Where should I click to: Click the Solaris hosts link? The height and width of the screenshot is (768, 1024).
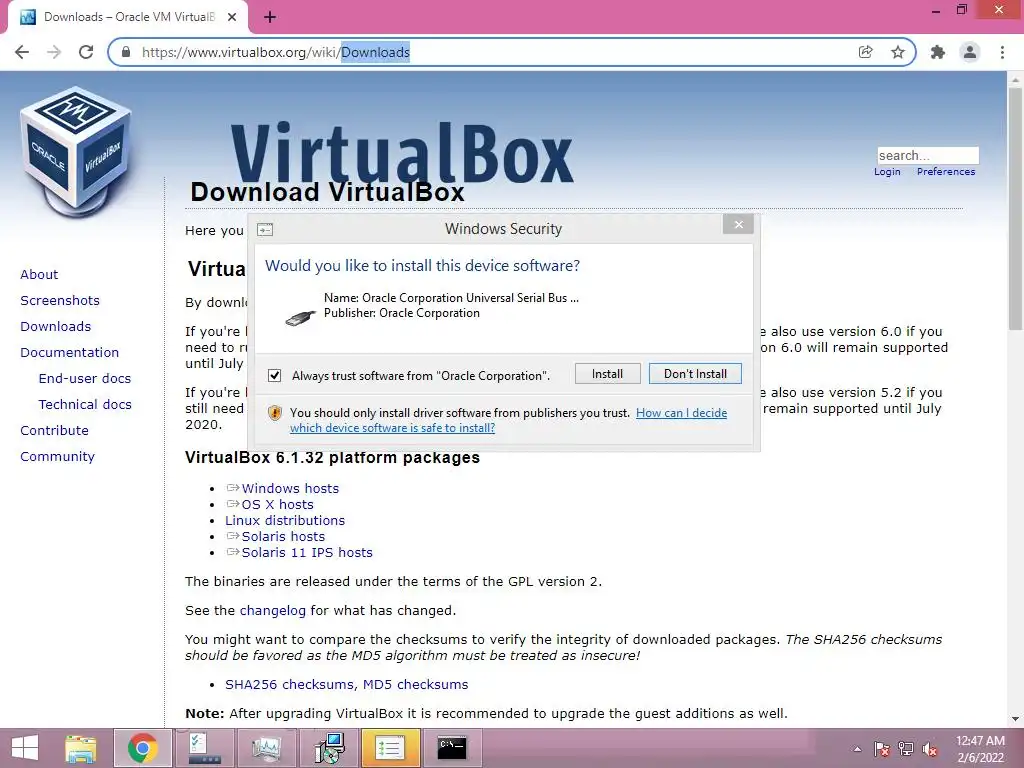[x=283, y=537]
